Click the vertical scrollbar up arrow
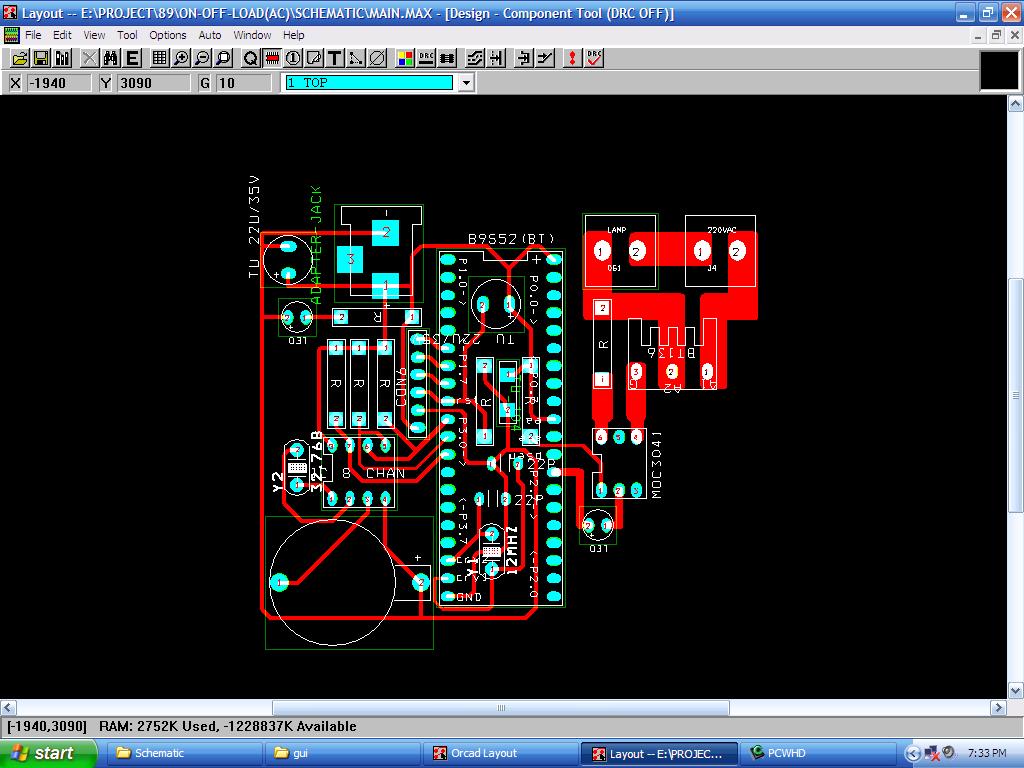1024x768 pixels. pos(1016,104)
